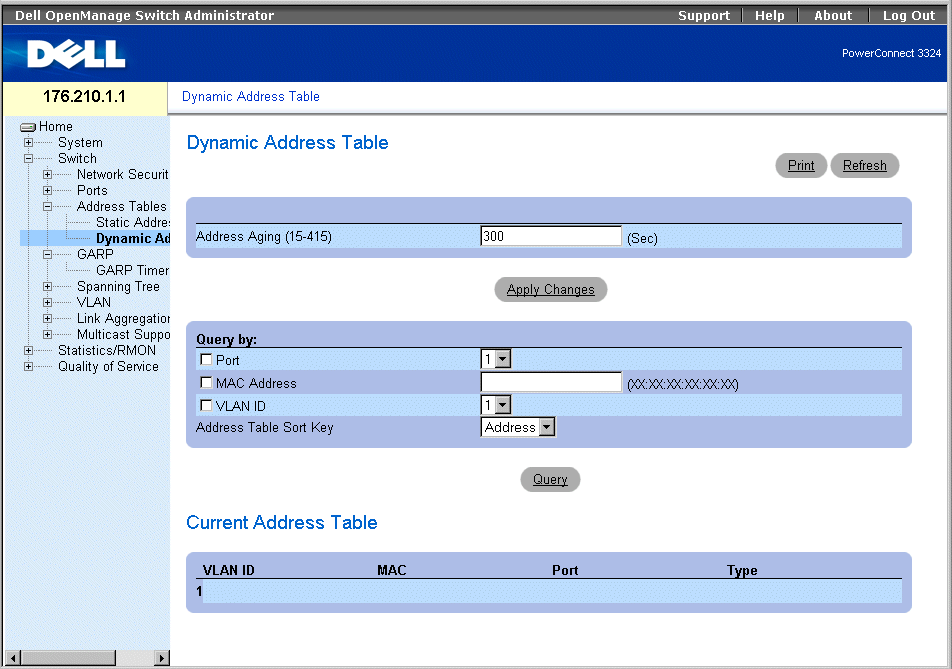Enable the VLAN ID query checkbox
Viewport: 952px width, 669px height.
206,405
